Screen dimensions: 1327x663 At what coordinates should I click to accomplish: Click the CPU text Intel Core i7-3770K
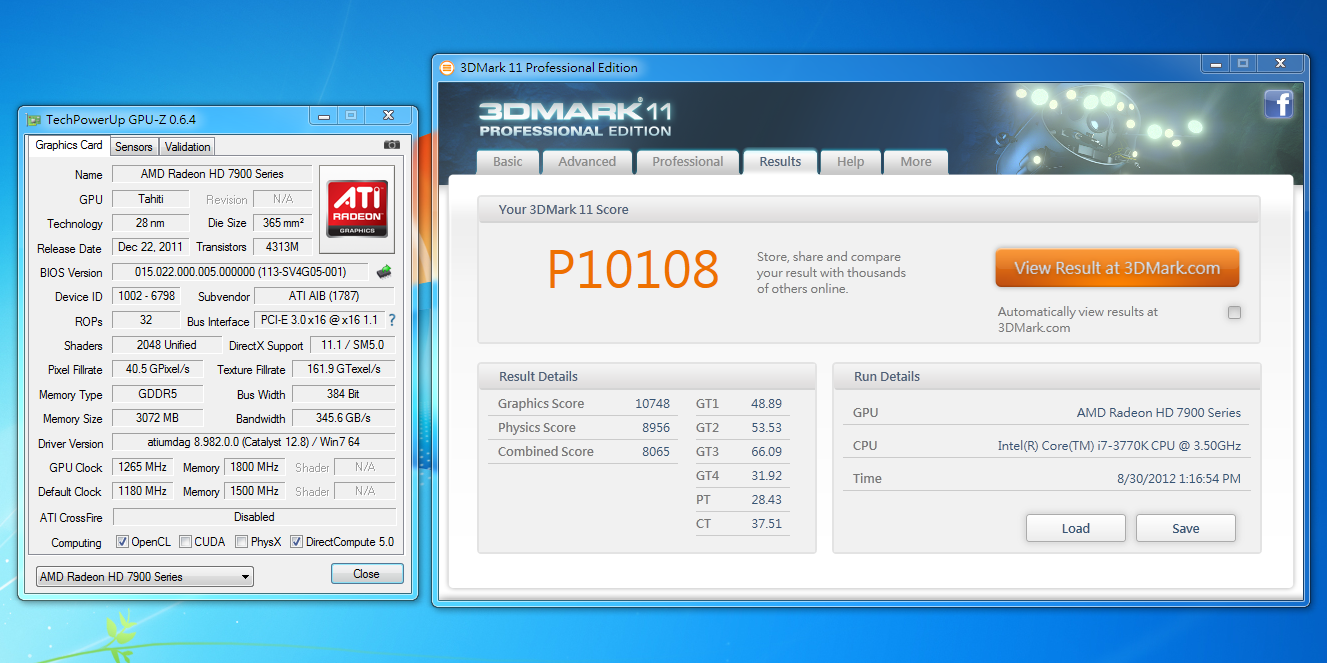pos(1119,446)
